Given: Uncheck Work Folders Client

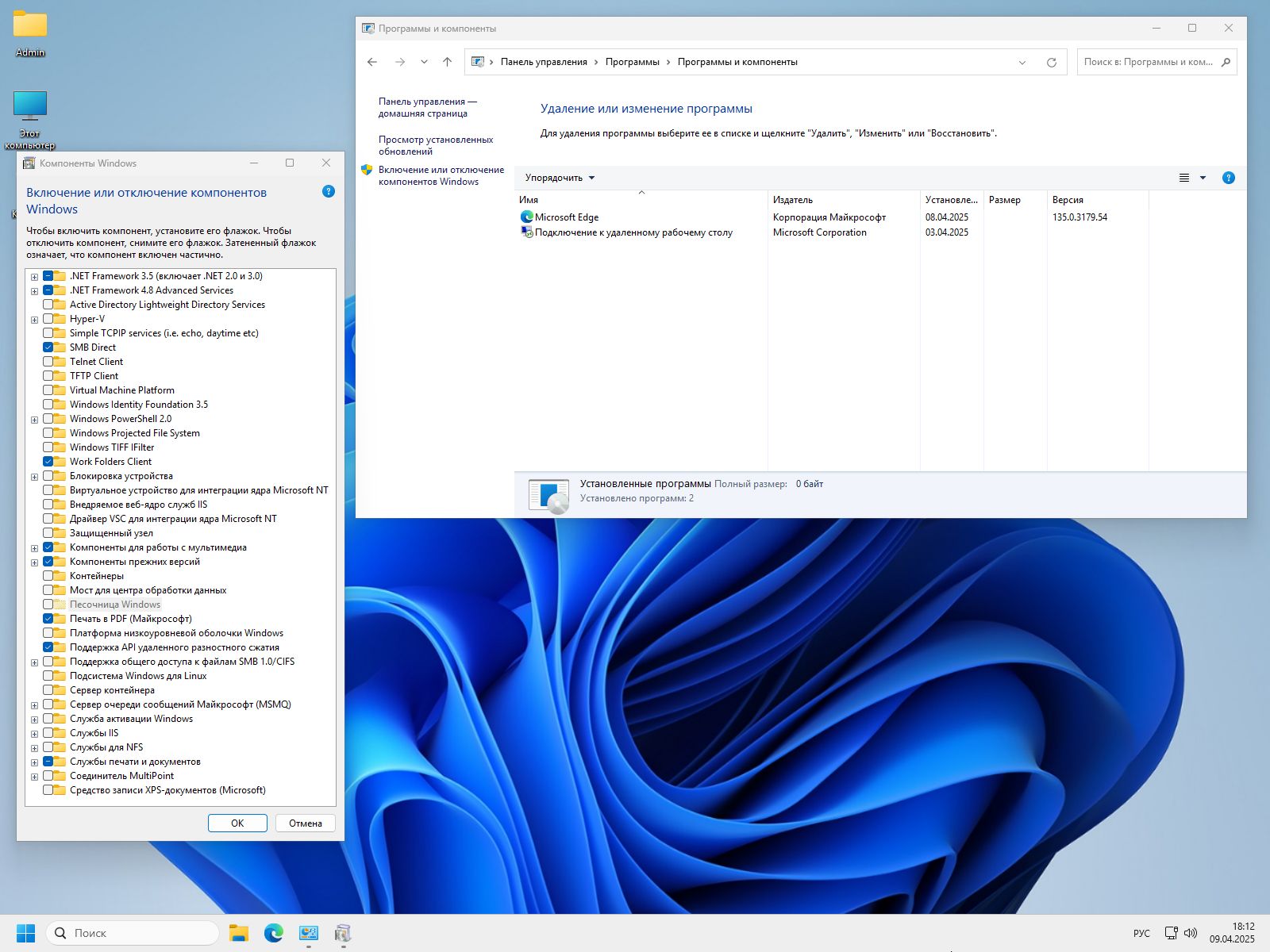Looking at the screenshot, I should [48, 462].
